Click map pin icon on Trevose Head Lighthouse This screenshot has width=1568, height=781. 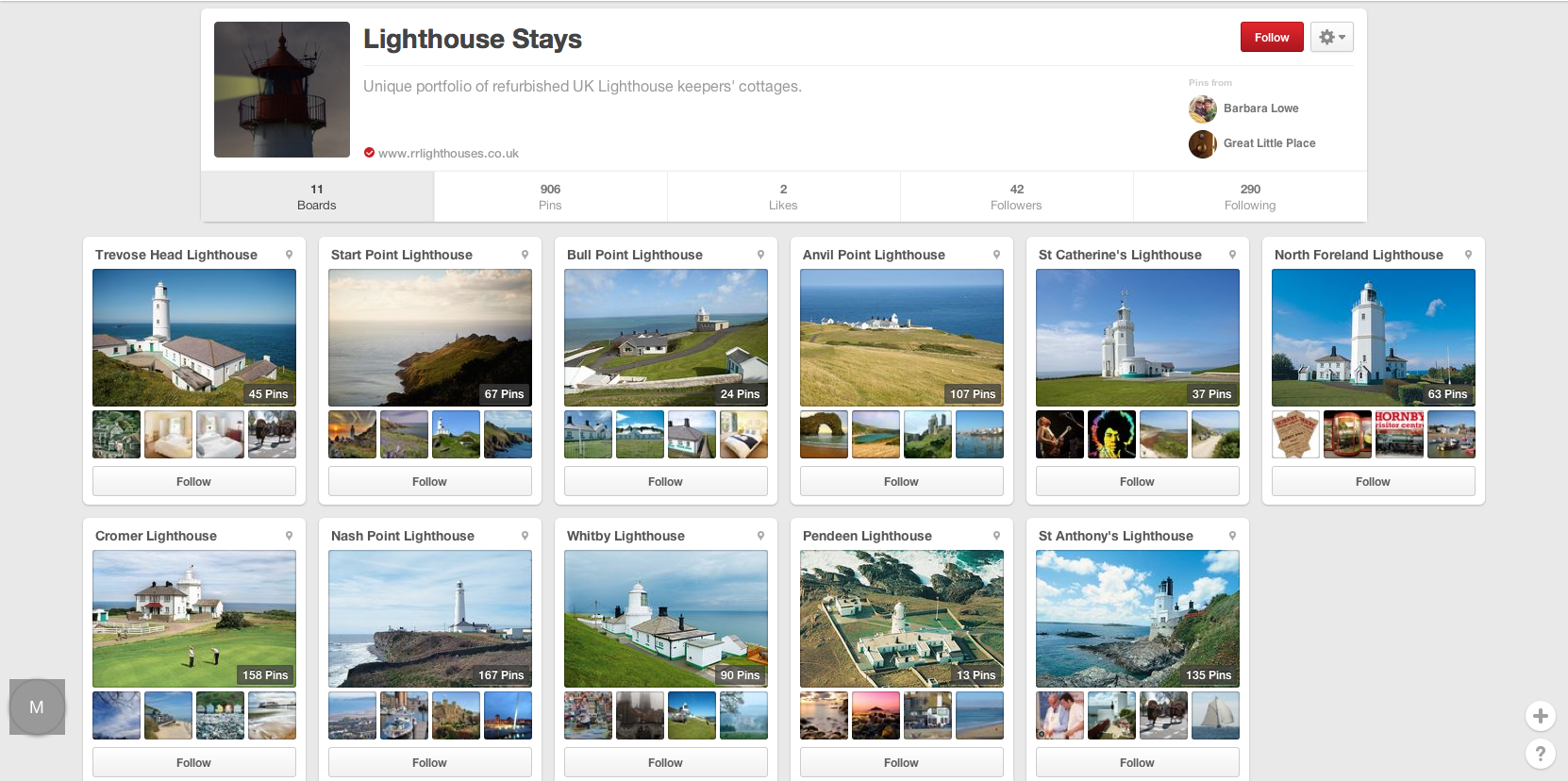click(289, 255)
